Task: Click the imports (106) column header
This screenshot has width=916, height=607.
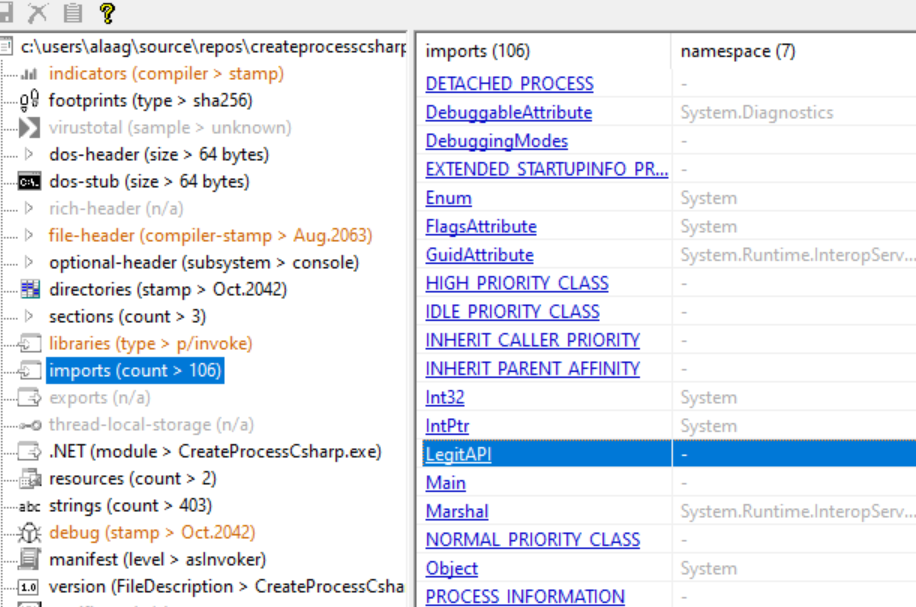Action: [478, 51]
